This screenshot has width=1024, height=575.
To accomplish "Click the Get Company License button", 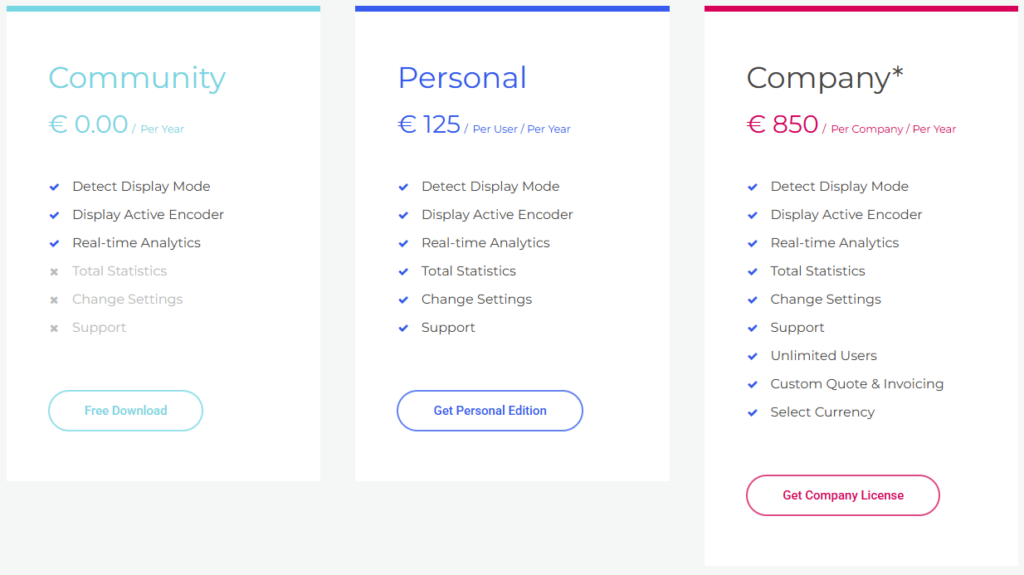I will (843, 495).
